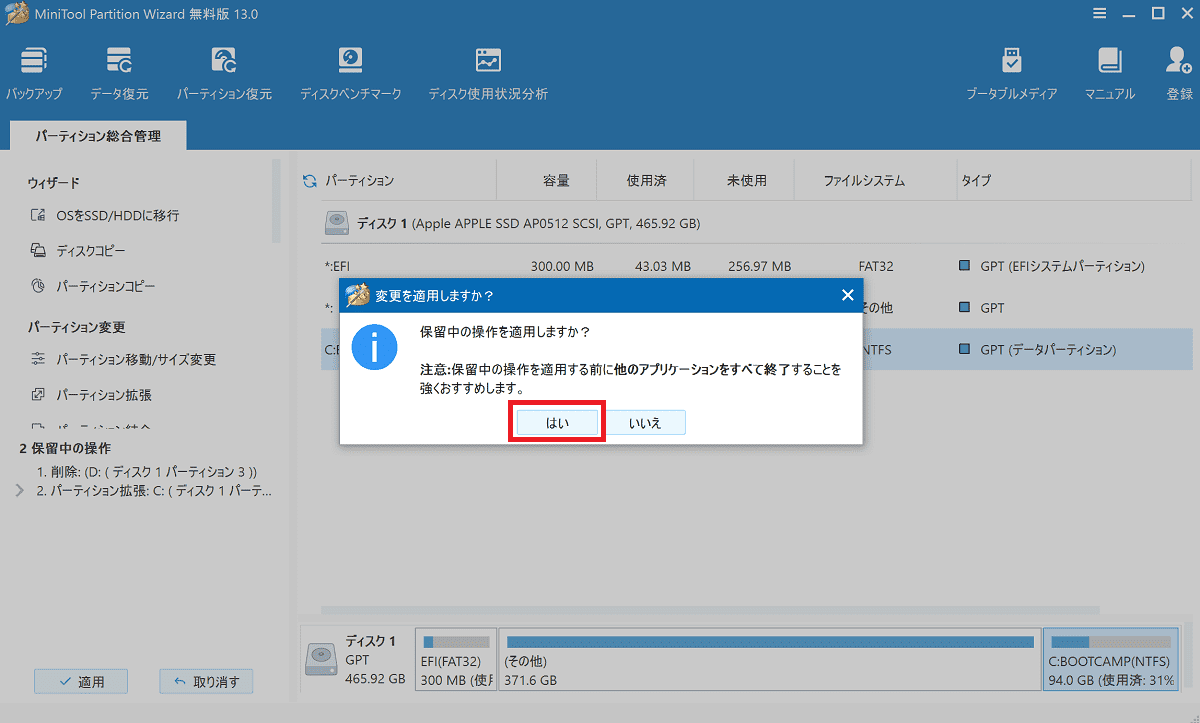Open パーティション復元 partition recovery
The image size is (1200, 723).
[224, 73]
